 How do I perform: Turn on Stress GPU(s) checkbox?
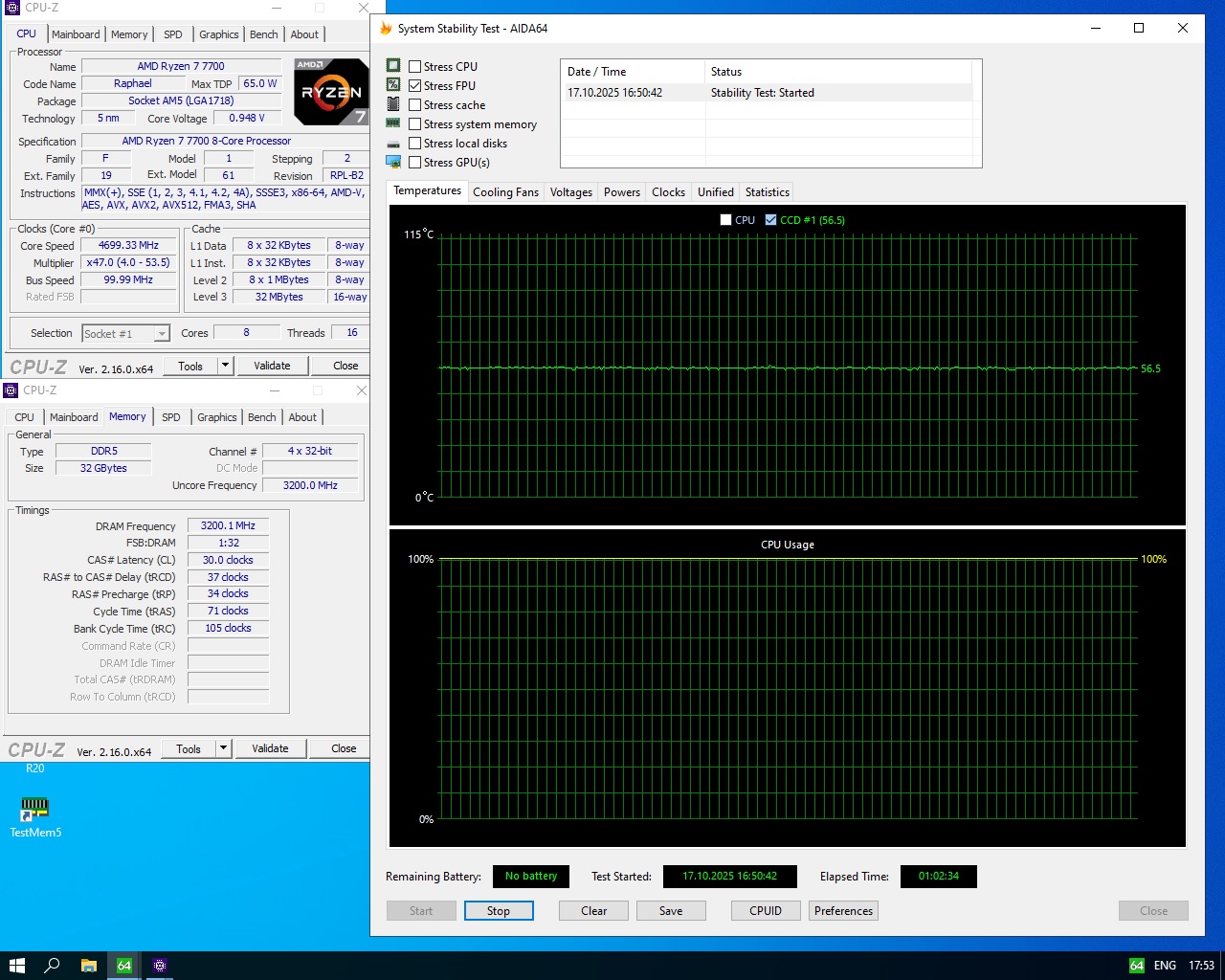point(415,163)
